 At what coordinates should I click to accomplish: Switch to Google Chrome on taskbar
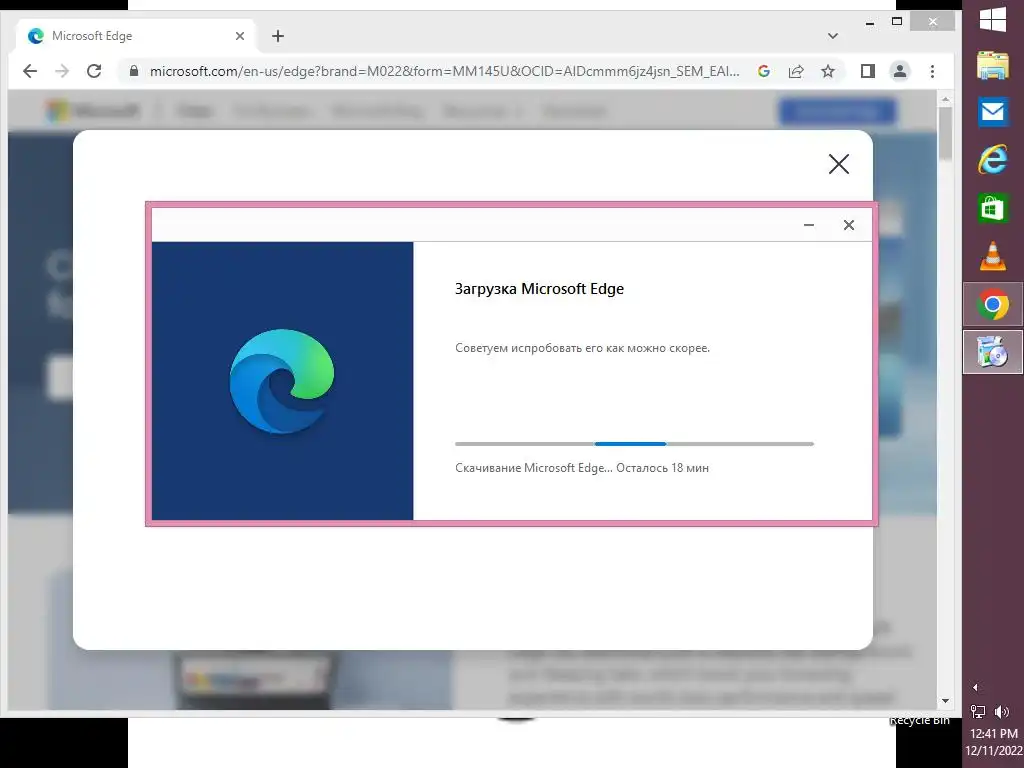pyautogui.click(x=993, y=304)
